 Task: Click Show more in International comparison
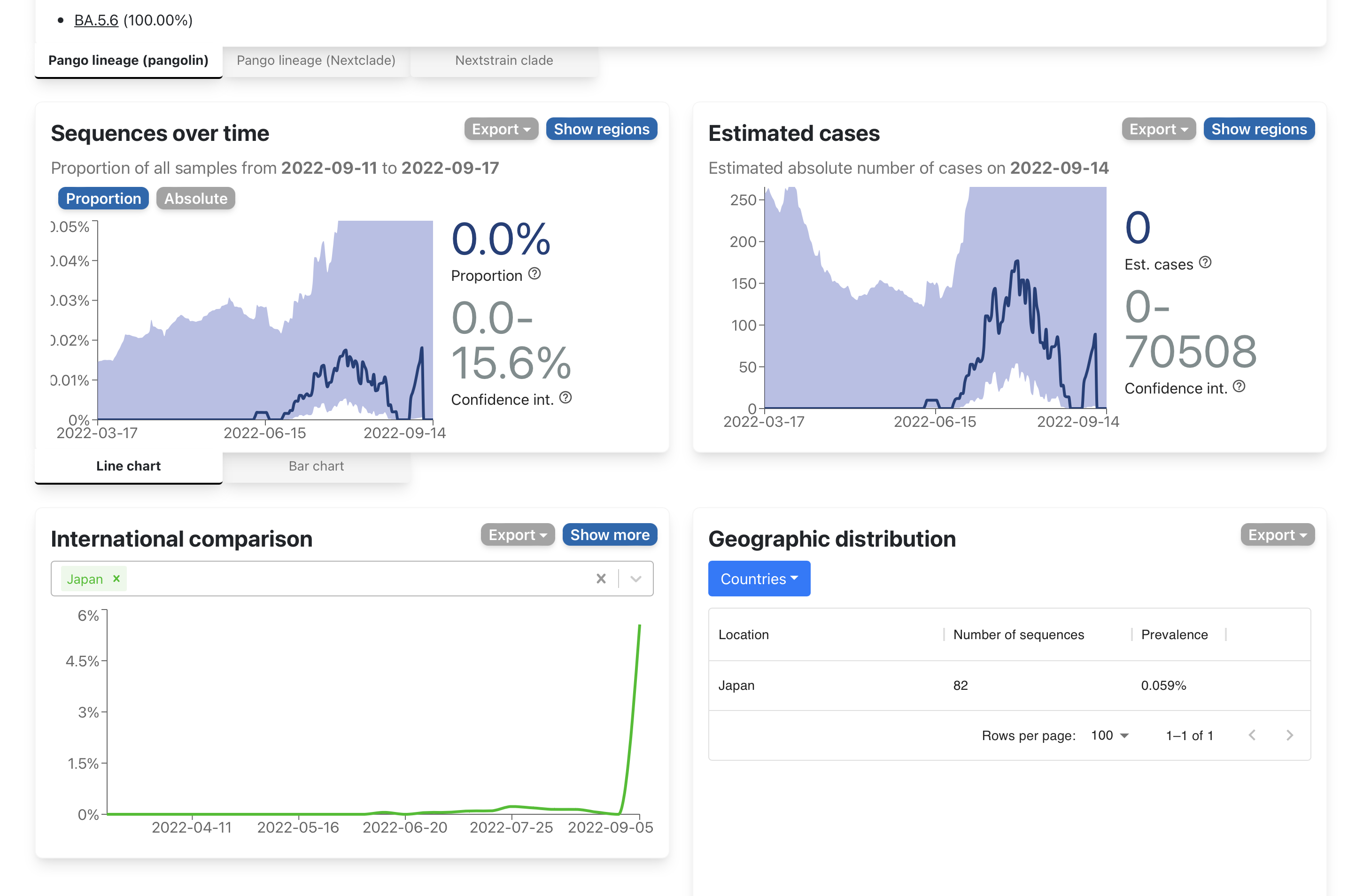click(609, 535)
